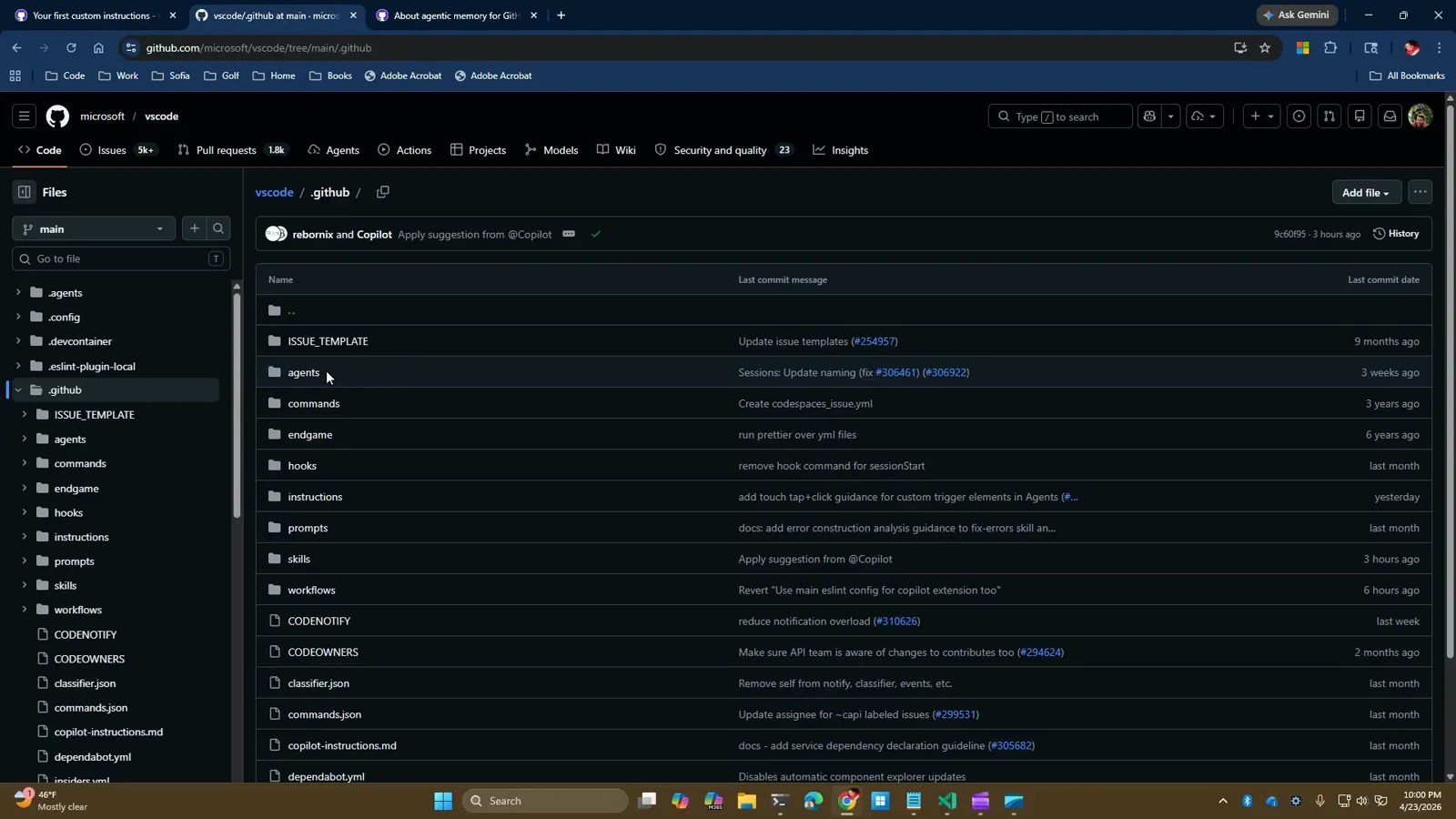Switch to the Insights tab
1456x819 pixels.
pos(841,150)
